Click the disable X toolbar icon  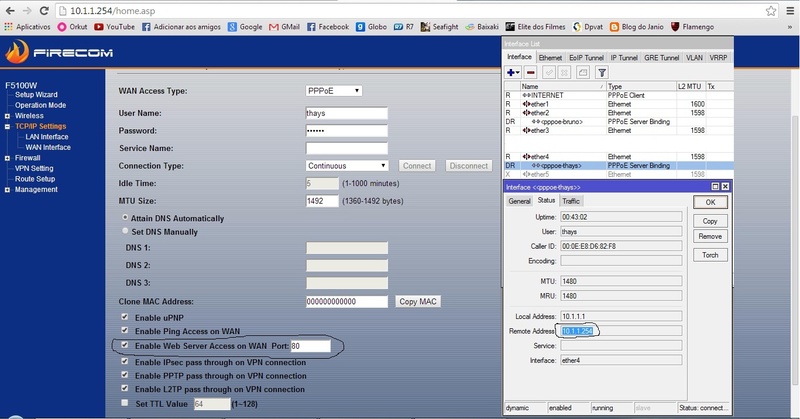(x=564, y=72)
